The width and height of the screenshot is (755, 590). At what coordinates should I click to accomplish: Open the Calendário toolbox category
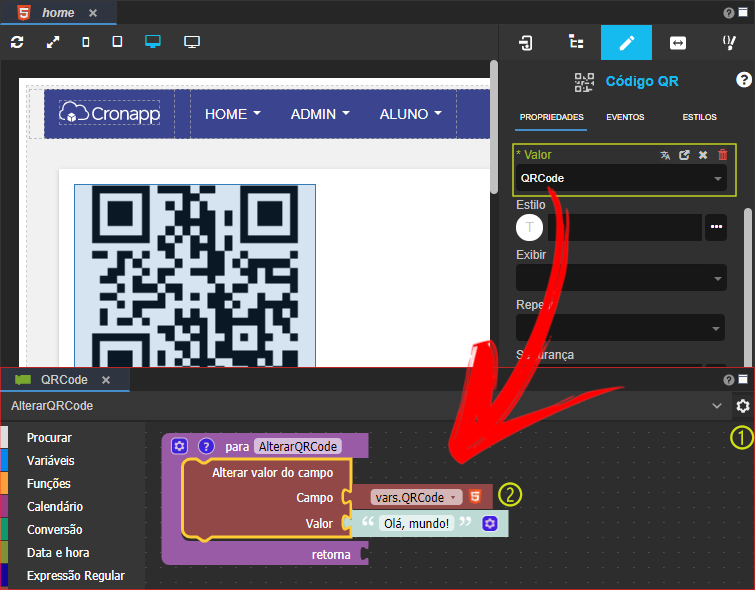click(55, 507)
